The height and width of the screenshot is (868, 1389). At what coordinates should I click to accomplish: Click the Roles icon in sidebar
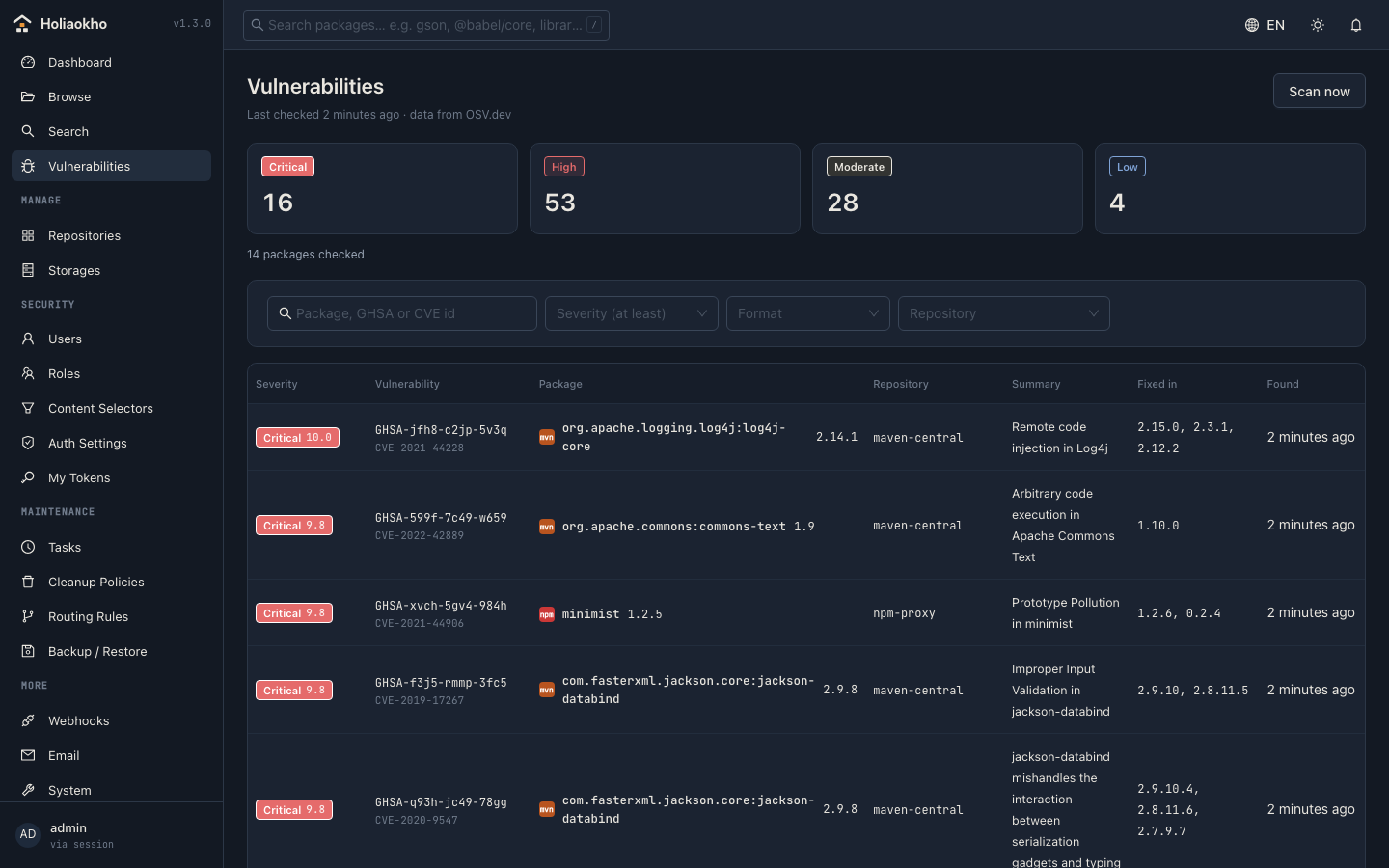28,373
